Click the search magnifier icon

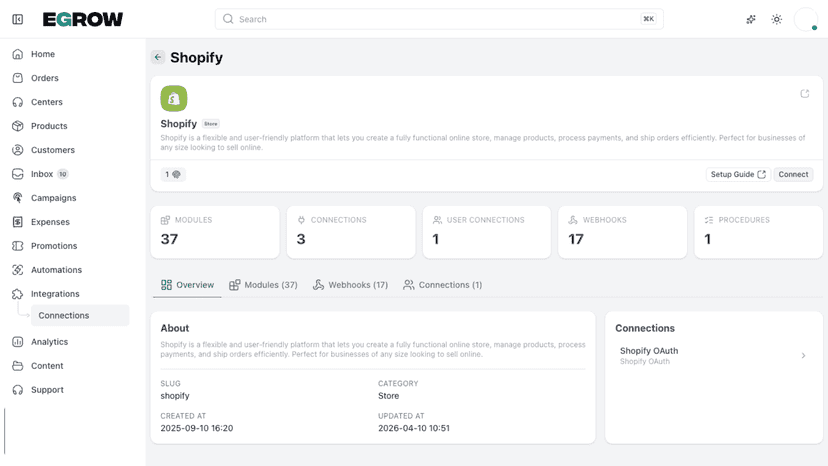[x=228, y=19]
